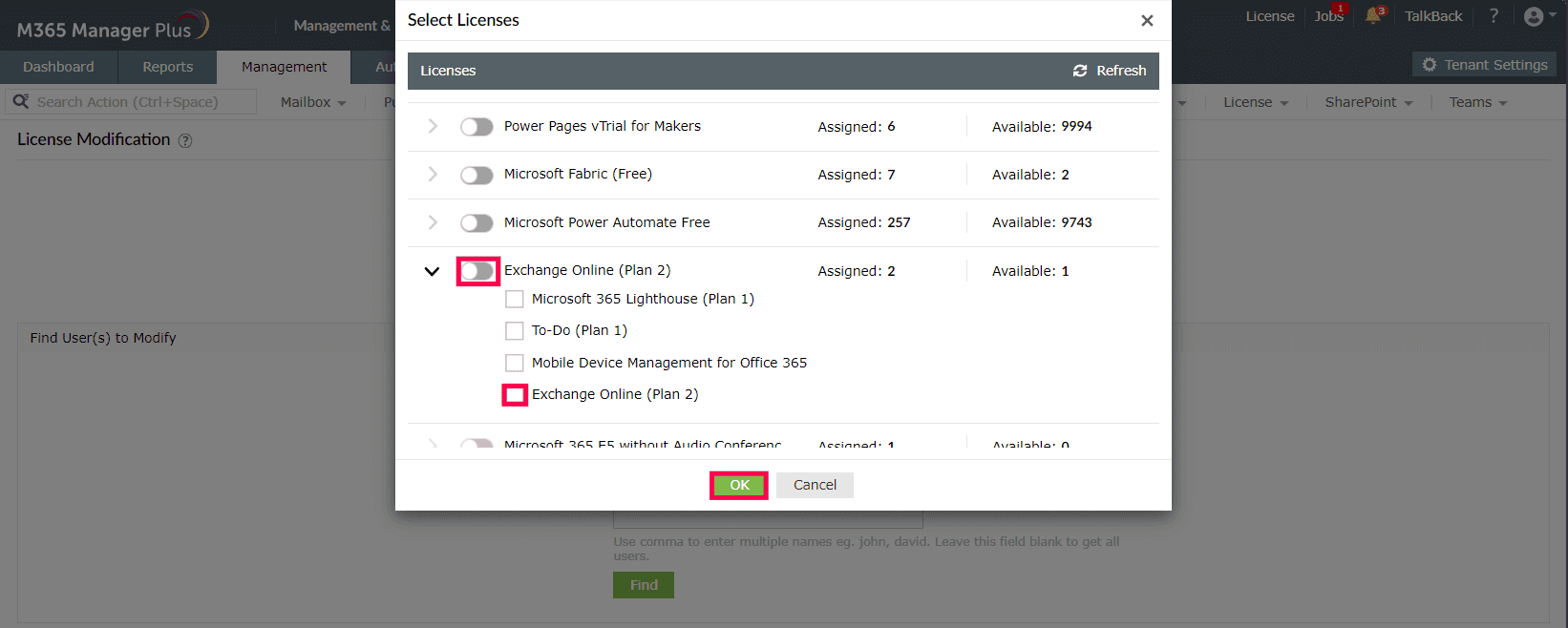Click the user names text field above Find
This screenshot has height=628, width=1568.
pos(768,519)
